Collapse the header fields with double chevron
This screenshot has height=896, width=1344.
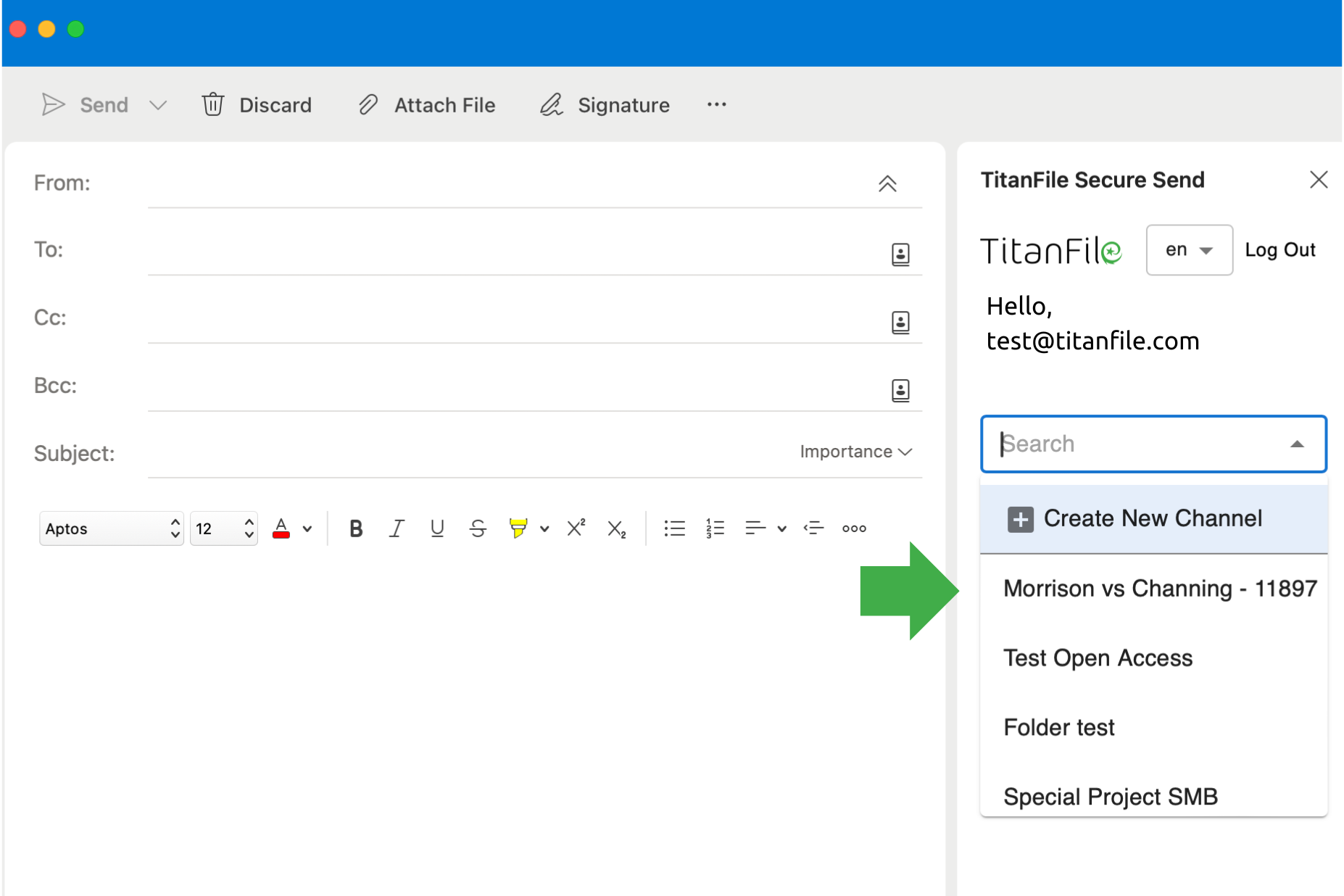click(x=887, y=183)
